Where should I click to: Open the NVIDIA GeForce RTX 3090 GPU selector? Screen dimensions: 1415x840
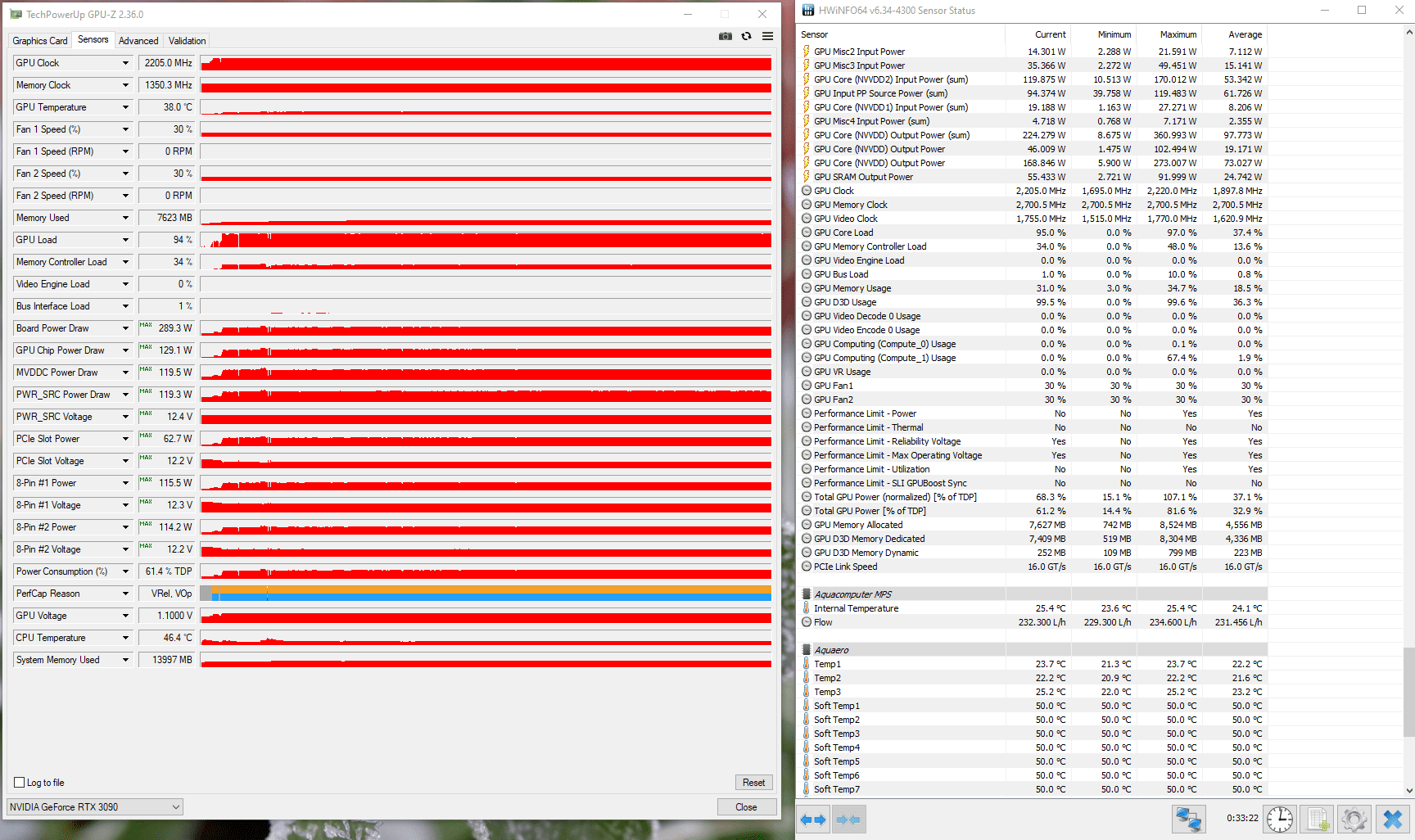(x=95, y=807)
